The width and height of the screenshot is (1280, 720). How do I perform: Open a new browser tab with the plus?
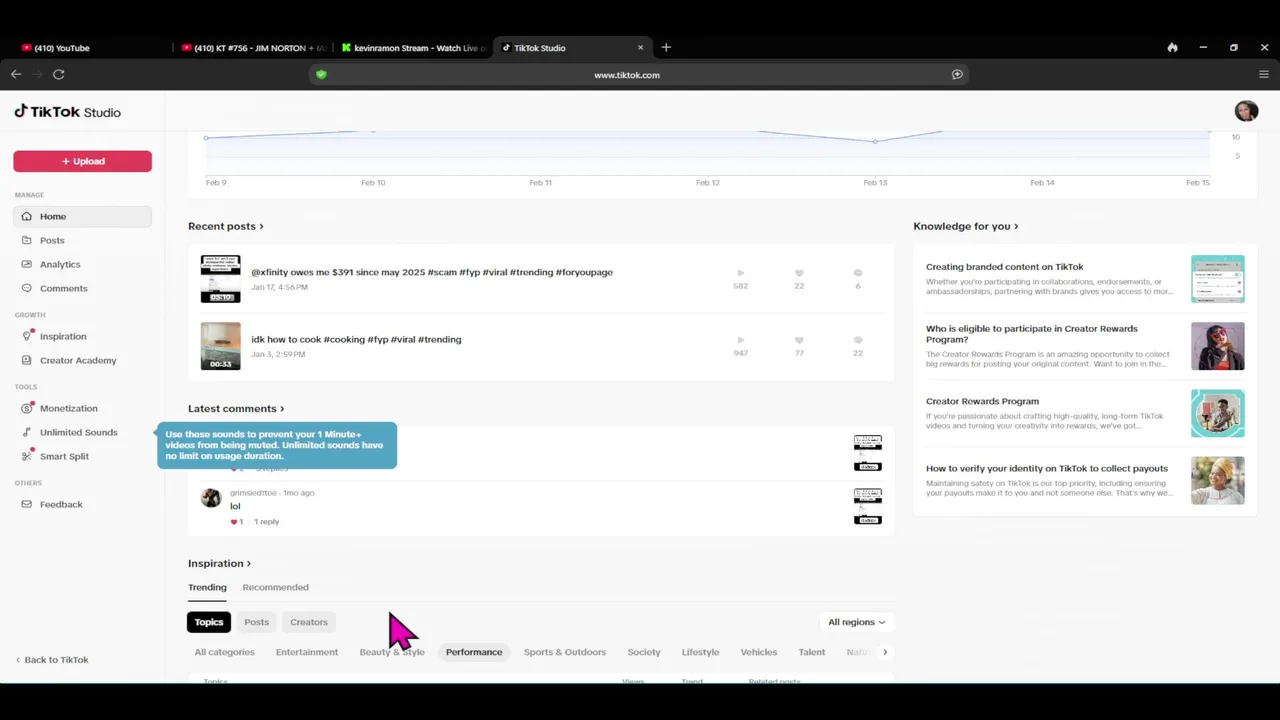point(666,47)
